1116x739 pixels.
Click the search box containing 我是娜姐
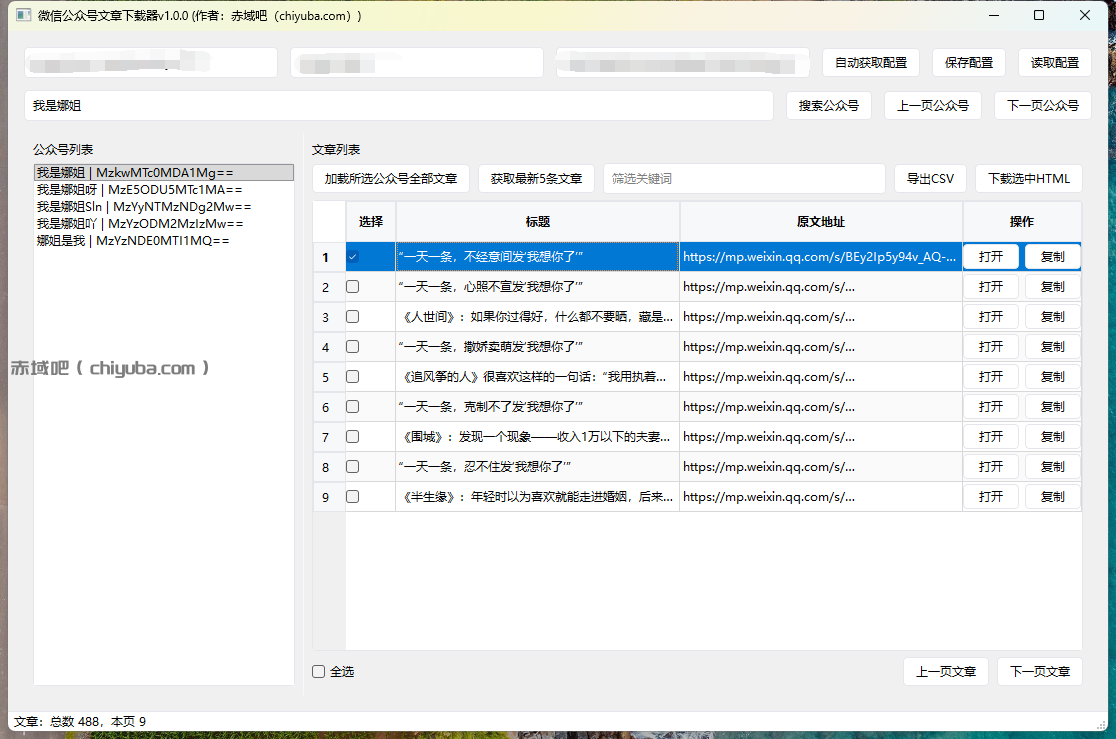[x=400, y=105]
